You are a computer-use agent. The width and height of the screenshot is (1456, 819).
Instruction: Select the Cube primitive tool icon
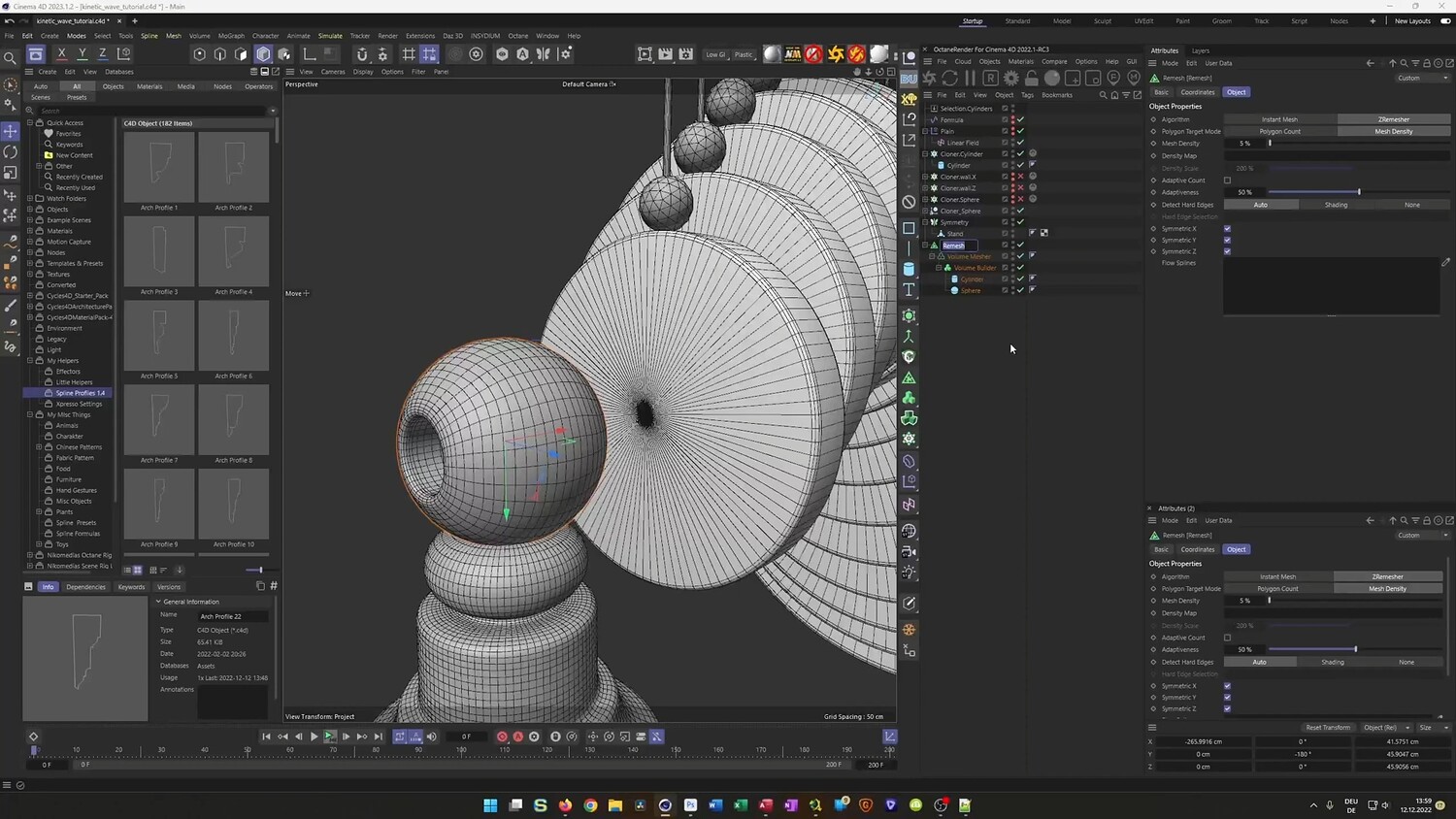[909, 228]
